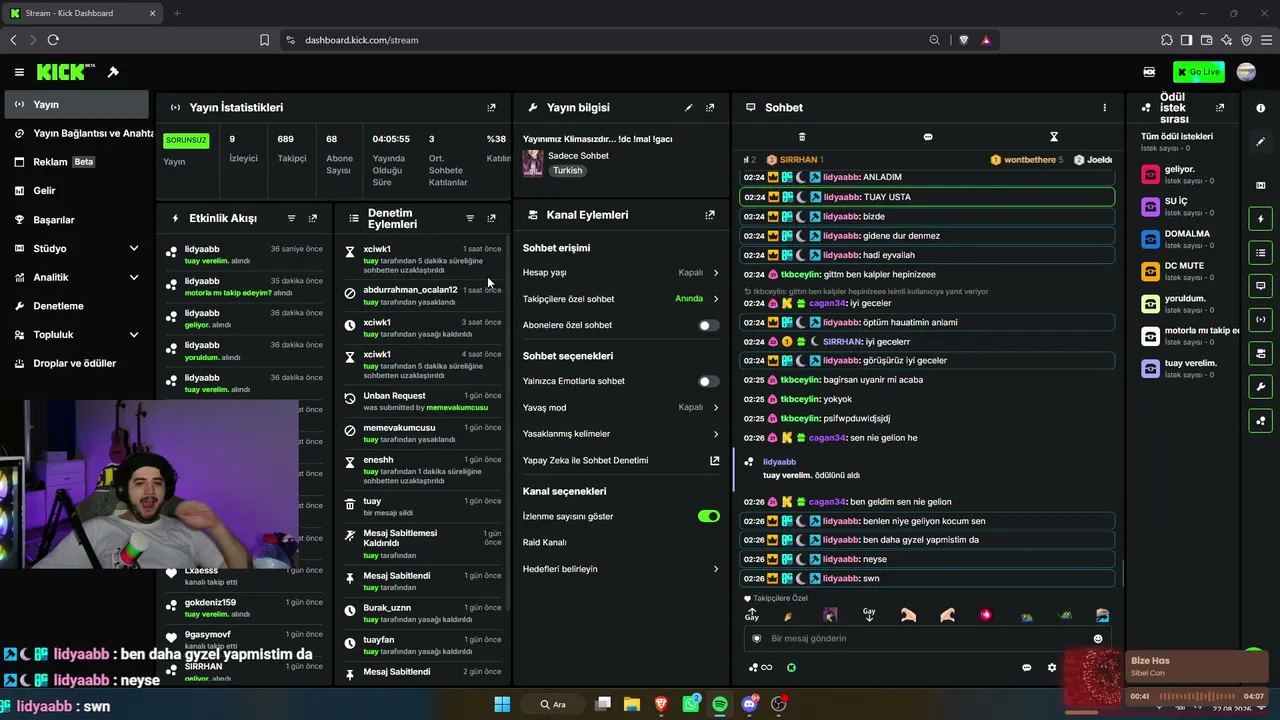
Task: Click the speech bubble icon below Sohbet header
Action: point(928,136)
